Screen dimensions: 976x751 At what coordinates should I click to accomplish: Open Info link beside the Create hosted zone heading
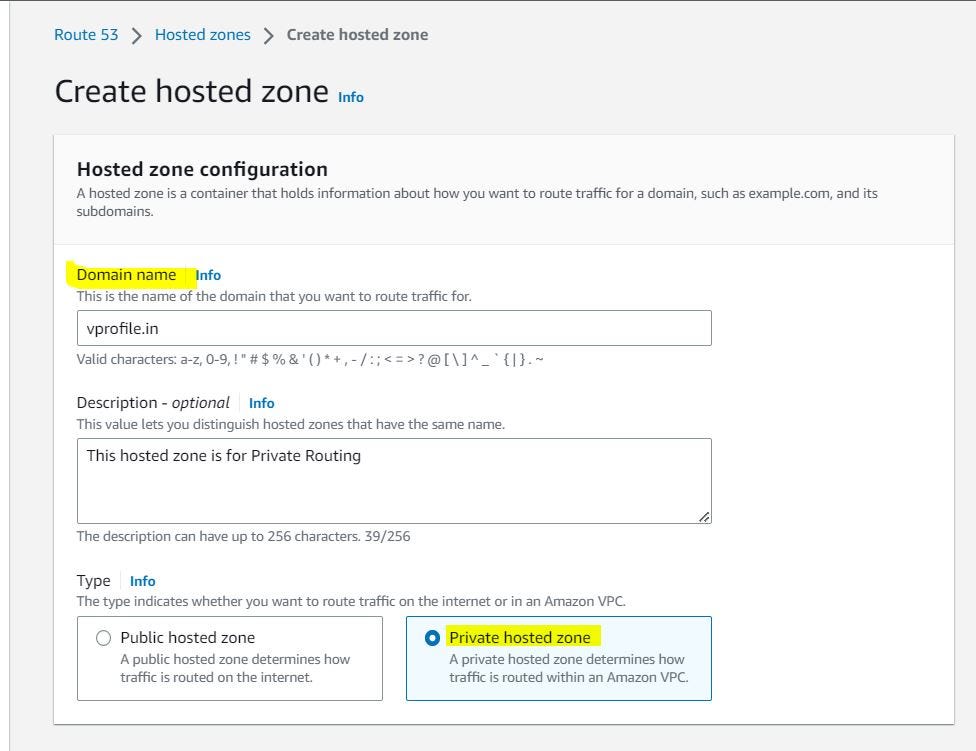pos(350,97)
